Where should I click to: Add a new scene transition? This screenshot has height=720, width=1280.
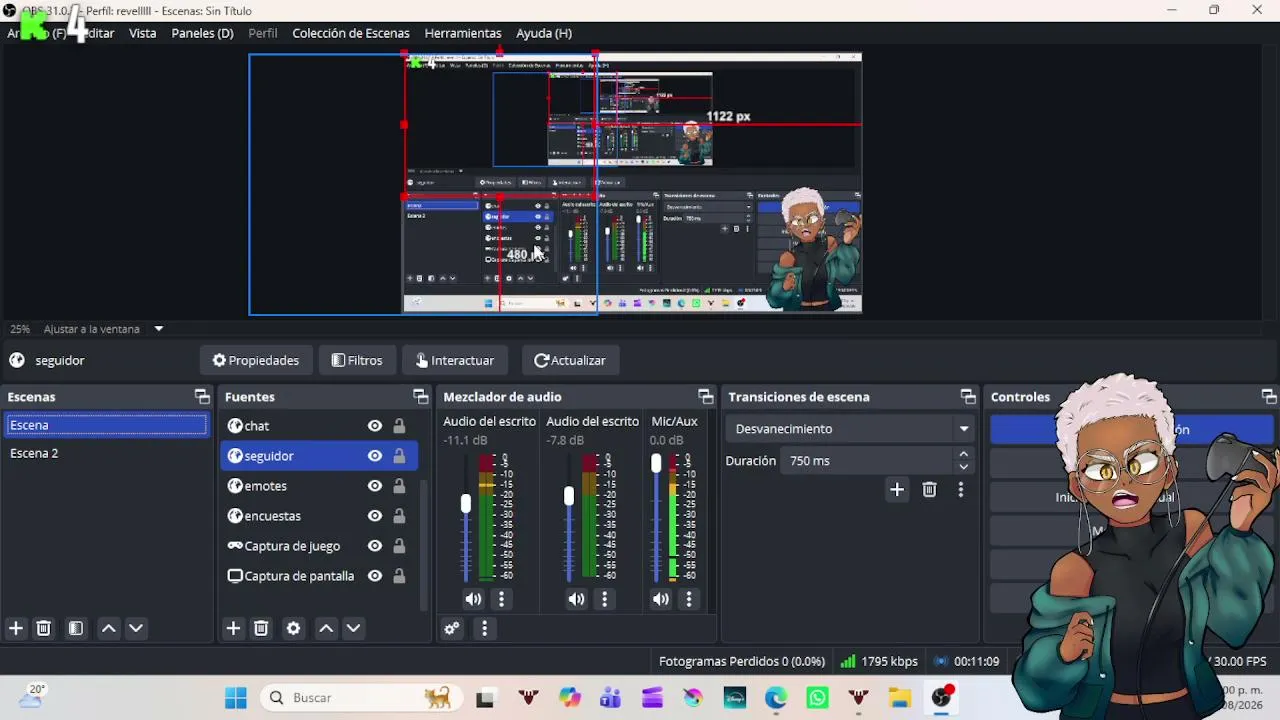point(897,489)
